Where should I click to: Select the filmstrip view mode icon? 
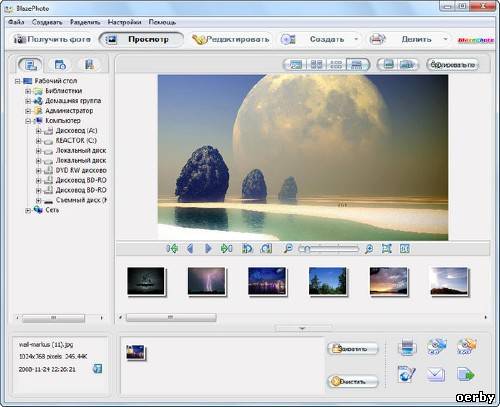coord(356,64)
